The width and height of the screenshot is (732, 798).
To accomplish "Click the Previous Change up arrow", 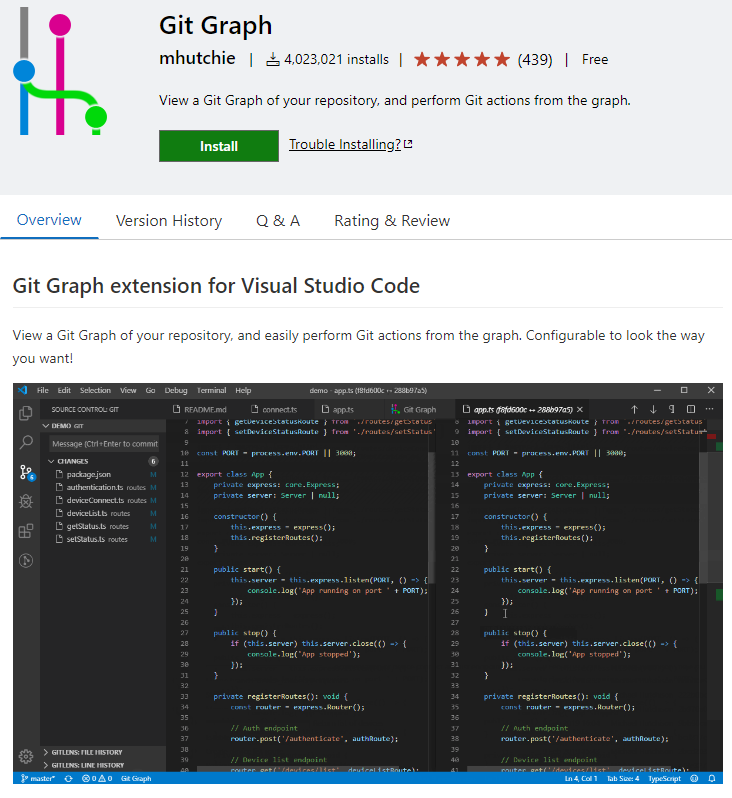I will pos(634,409).
